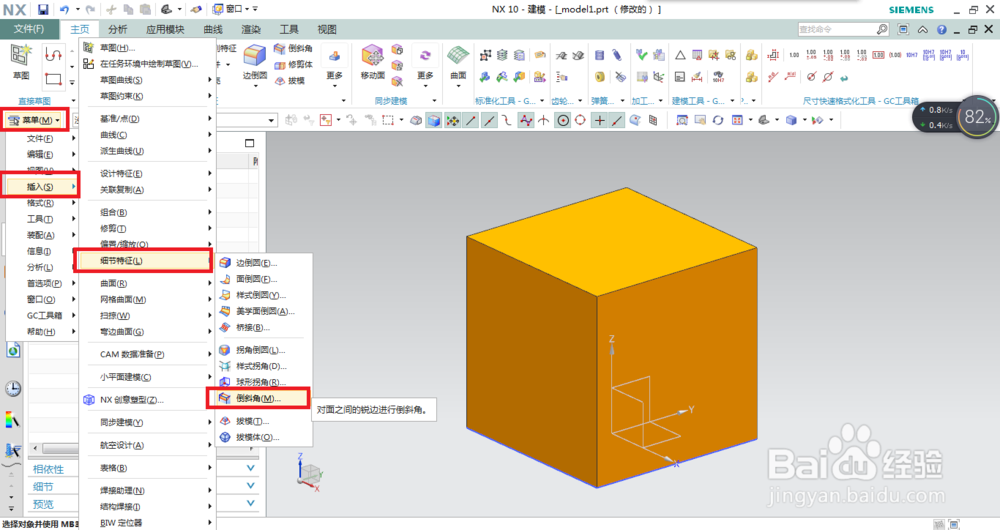Image resolution: width=1000 pixels, height=530 pixels.
Task: Click the Undo arrow icon
Action: tap(64, 10)
